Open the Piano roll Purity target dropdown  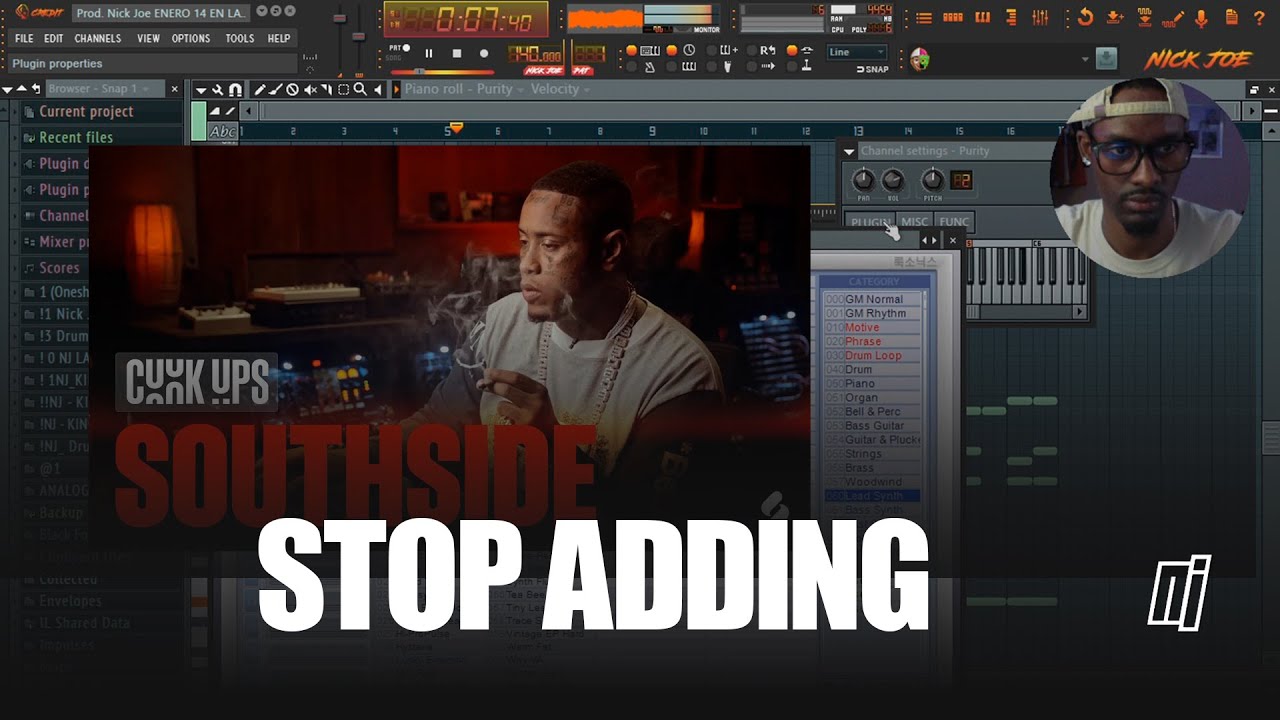[x=464, y=89]
